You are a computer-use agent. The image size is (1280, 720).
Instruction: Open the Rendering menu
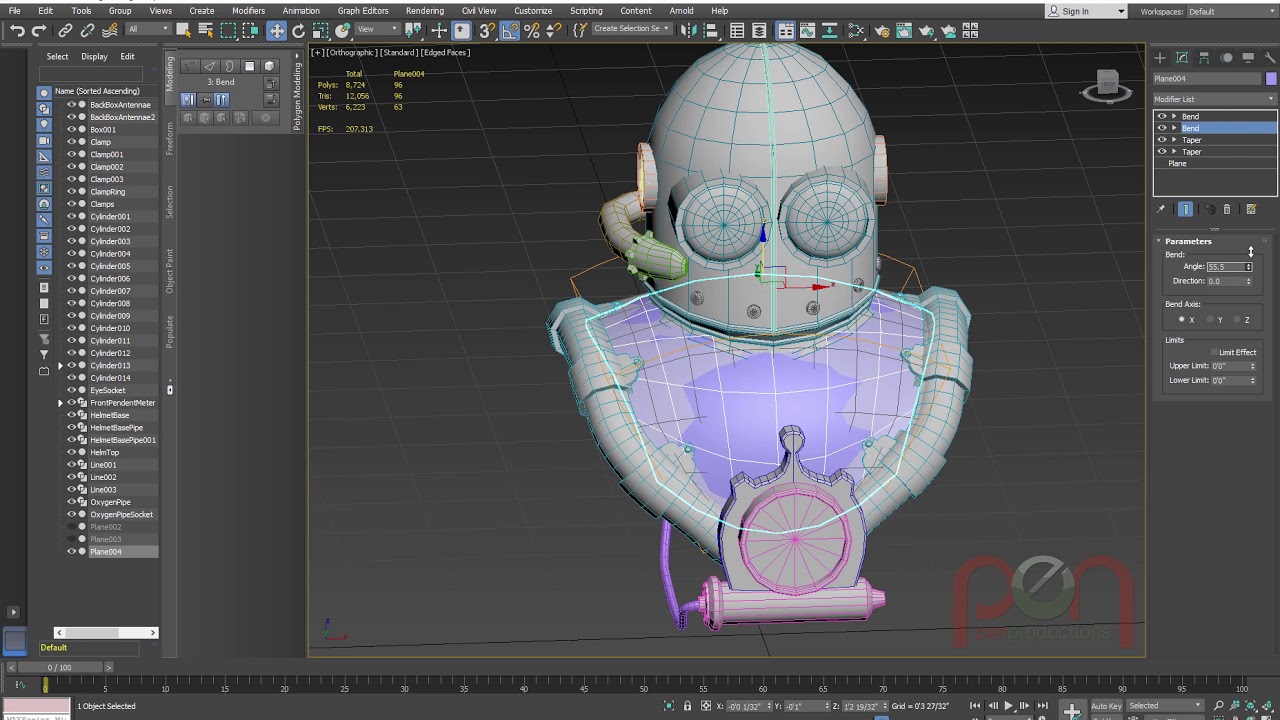[425, 11]
